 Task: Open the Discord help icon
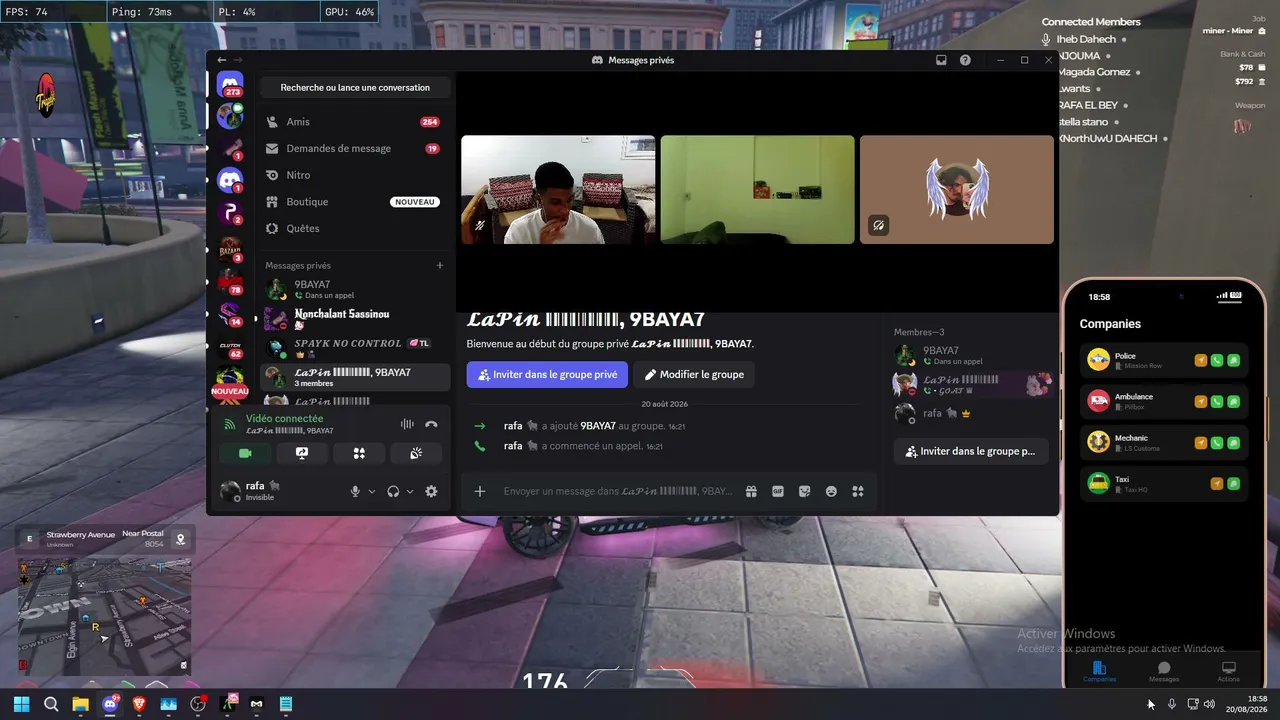click(965, 60)
